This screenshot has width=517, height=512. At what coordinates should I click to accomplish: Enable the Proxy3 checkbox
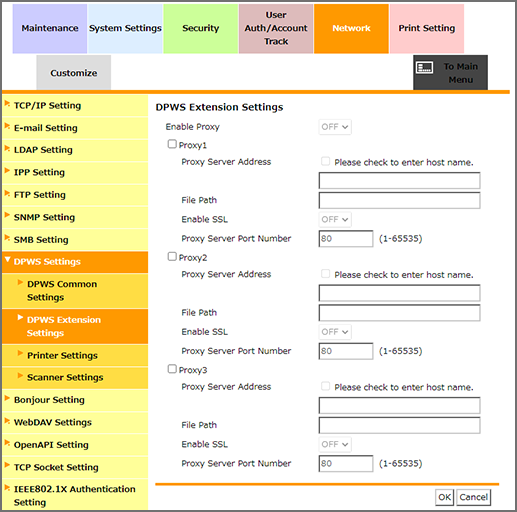click(172, 369)
